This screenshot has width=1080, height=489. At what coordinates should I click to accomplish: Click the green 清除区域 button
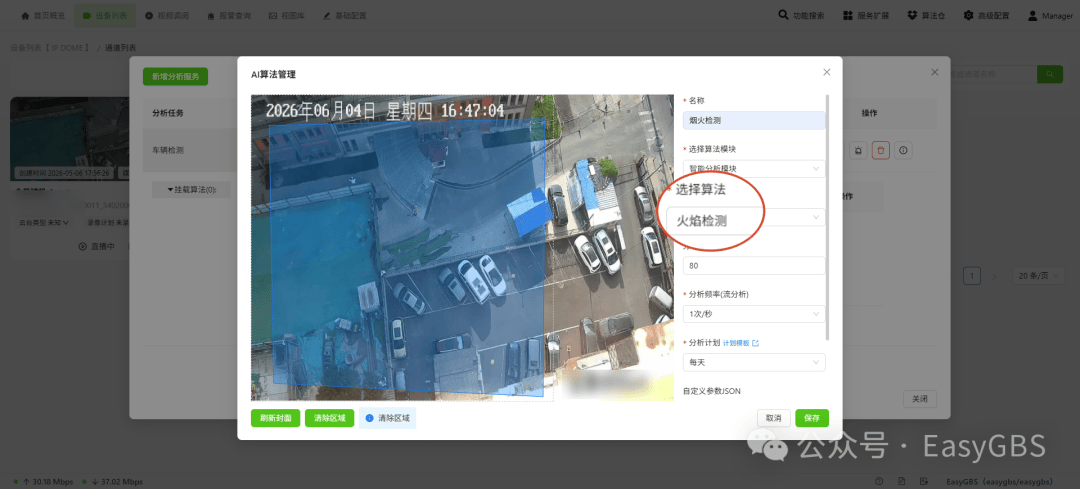[329, 418]
